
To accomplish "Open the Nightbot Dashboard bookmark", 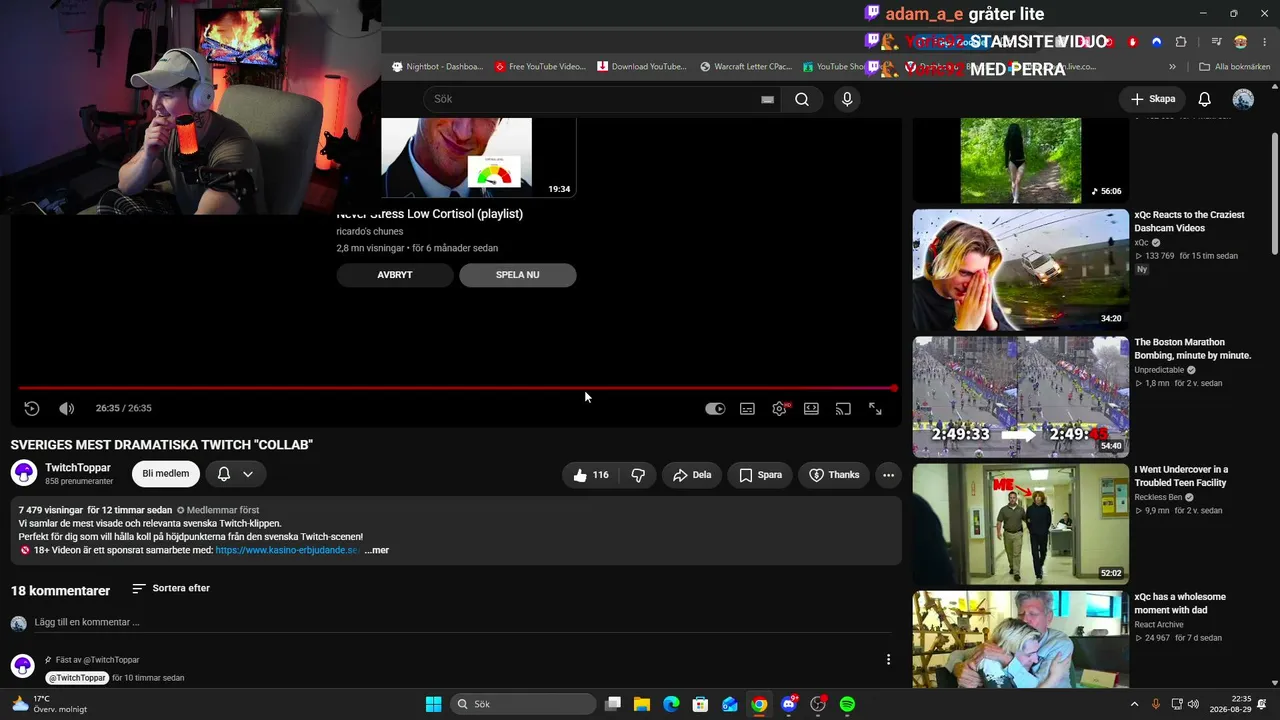I will pyautogui.click(x=437, y=67).
